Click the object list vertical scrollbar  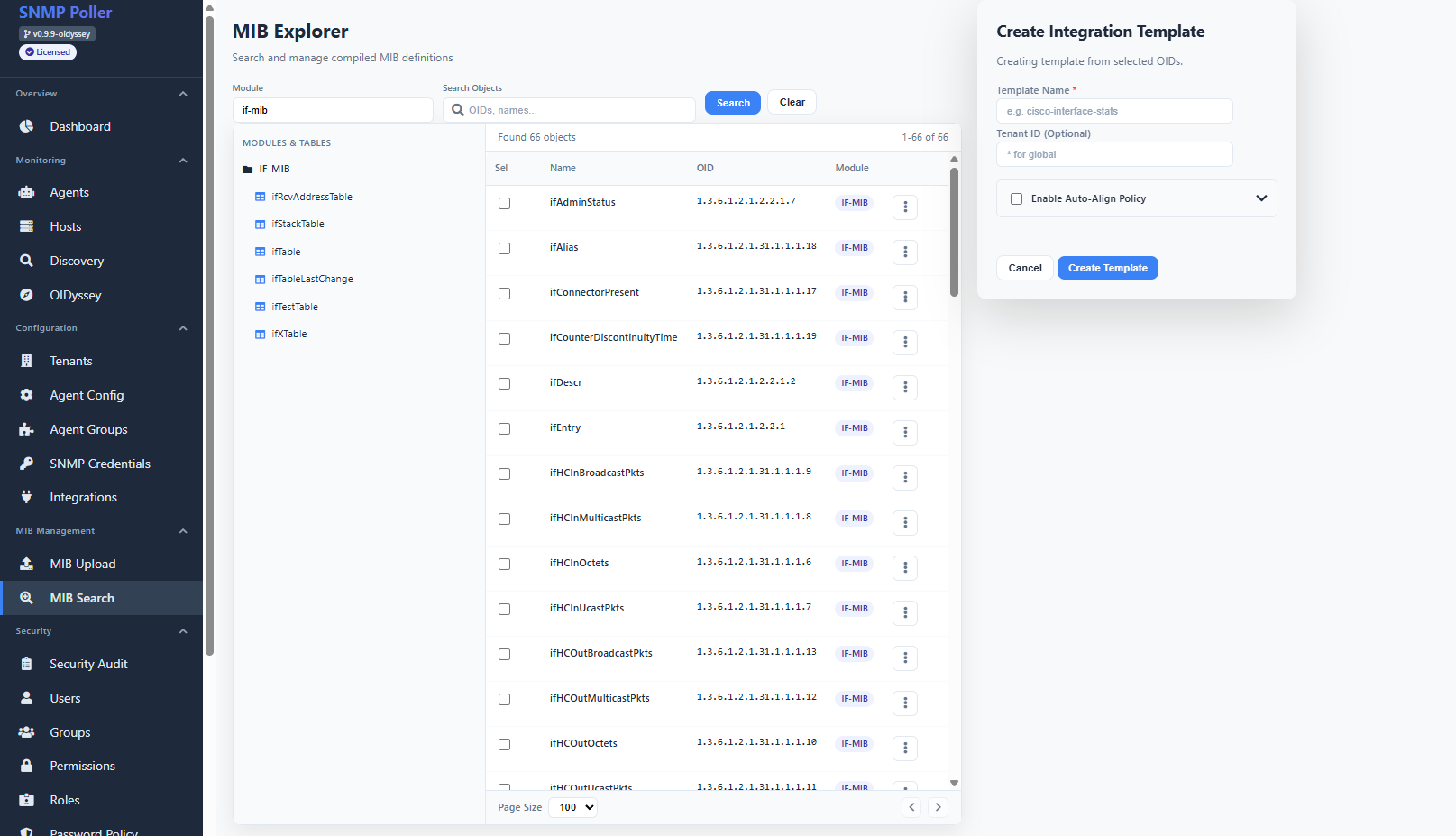click(x=954, y=233)
